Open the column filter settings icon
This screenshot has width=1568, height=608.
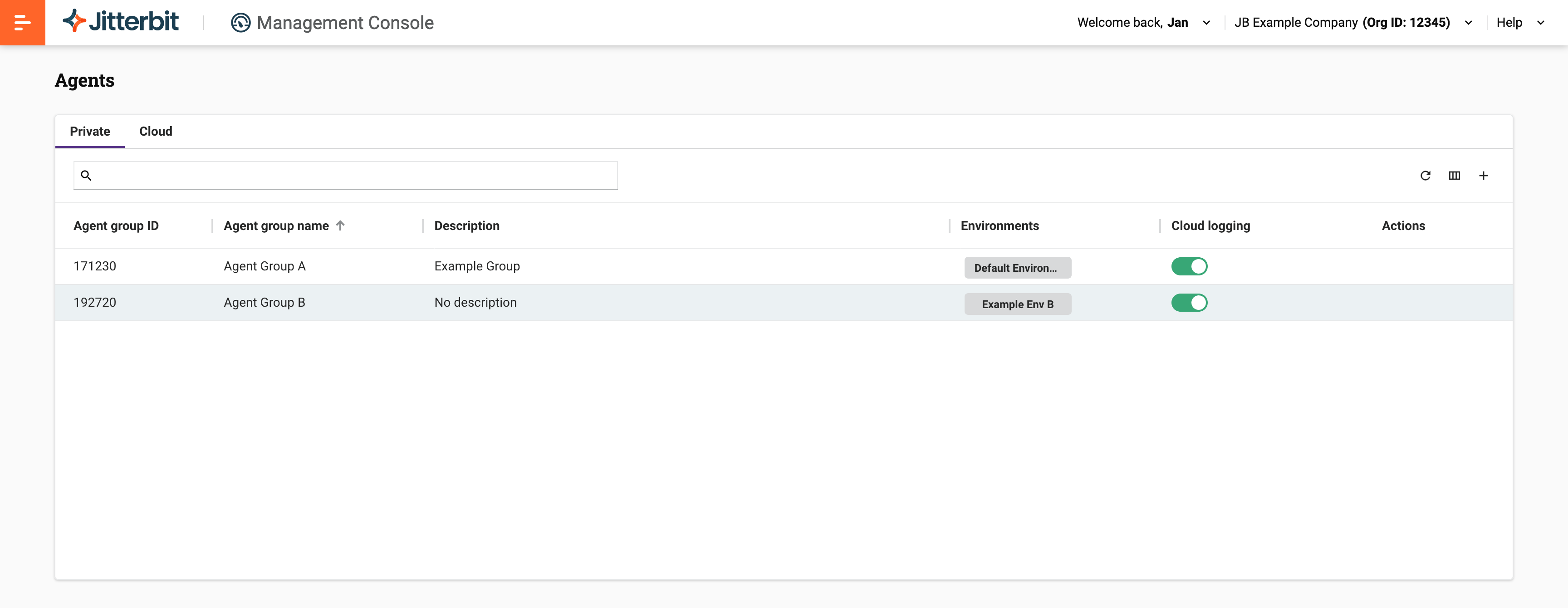(x=1454, y=175)
